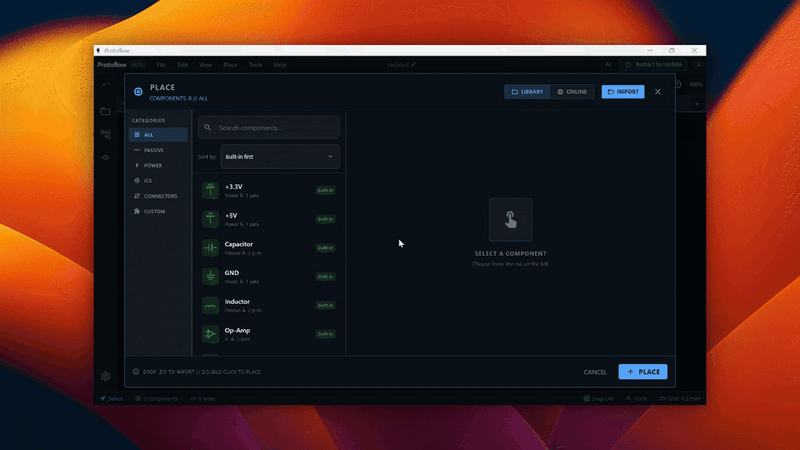Click the CANCEL button
Image resolution: width=800 pixels, height=450 pixels.
(595, 372)
